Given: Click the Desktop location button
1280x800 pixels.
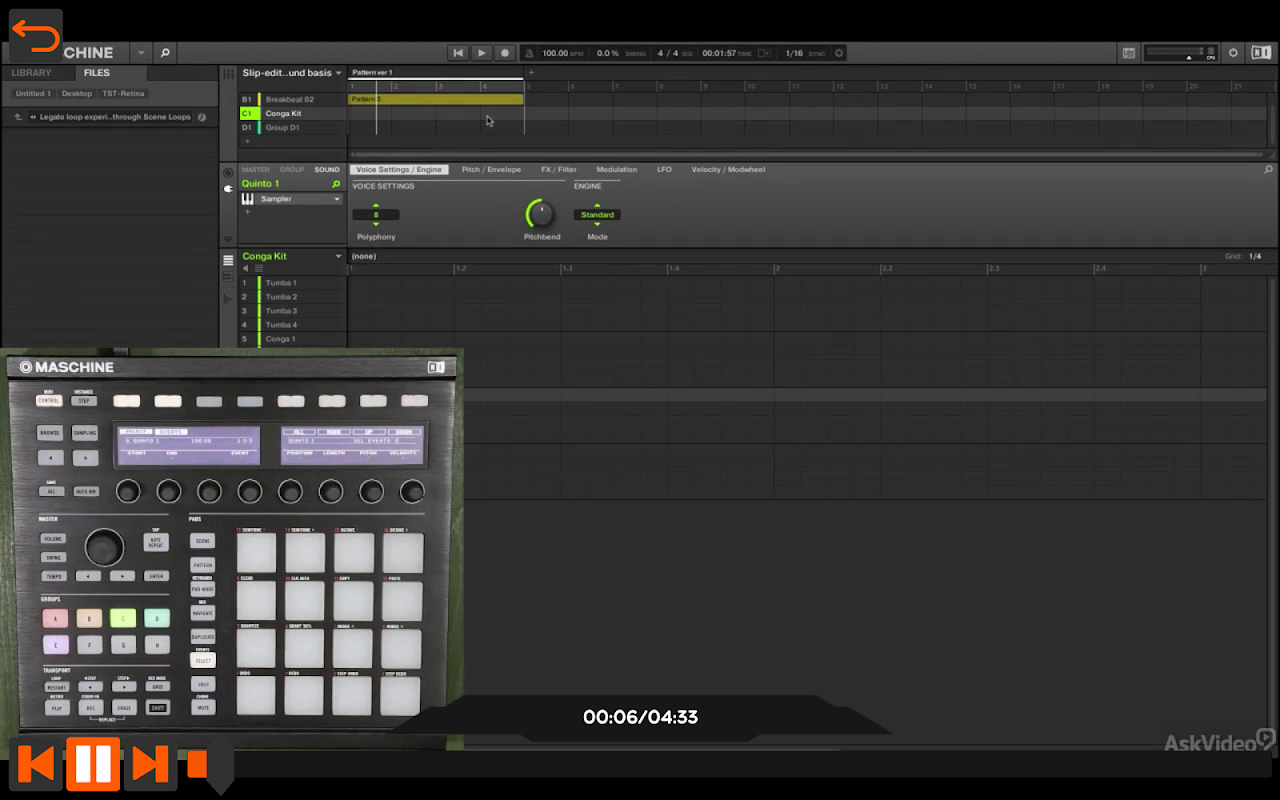Looking at the screenshot, I should coord(76,94).
